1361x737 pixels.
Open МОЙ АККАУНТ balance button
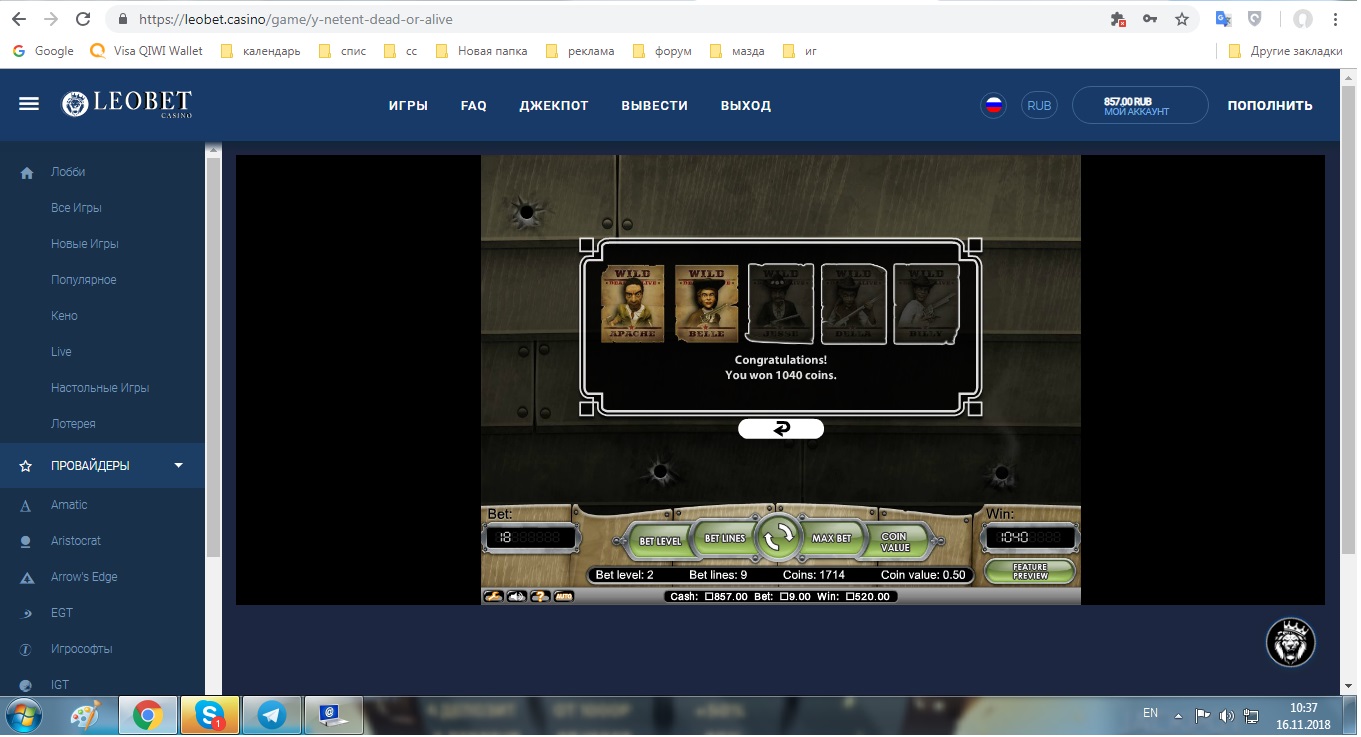[1140, 105]
